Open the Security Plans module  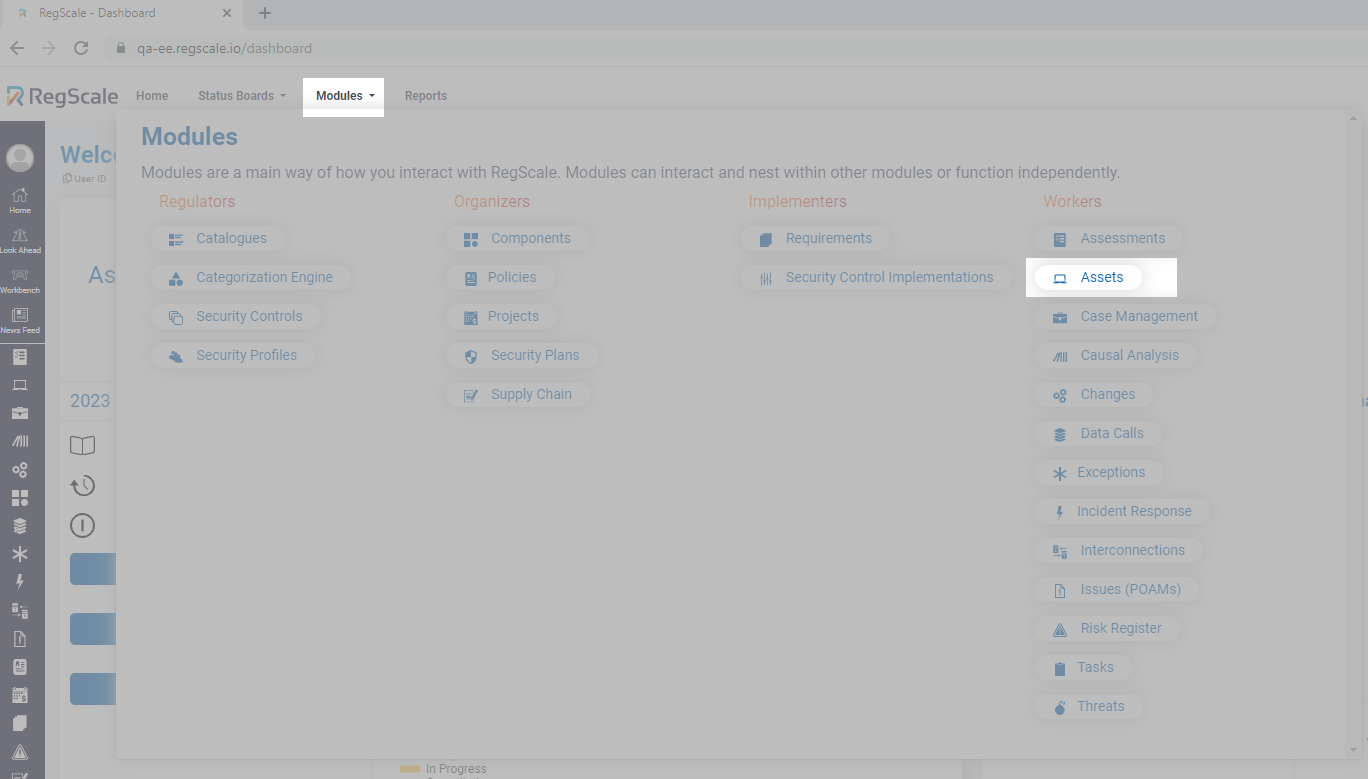521,356
